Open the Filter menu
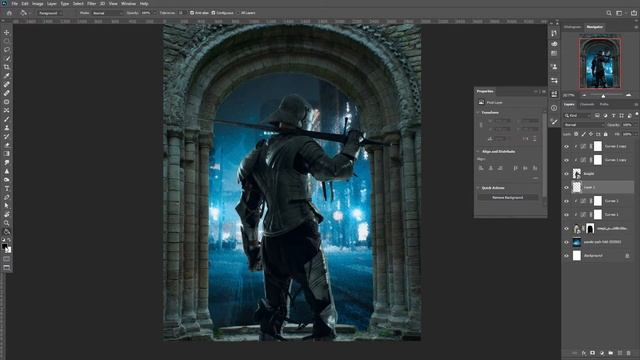 [x=91, y=3]
